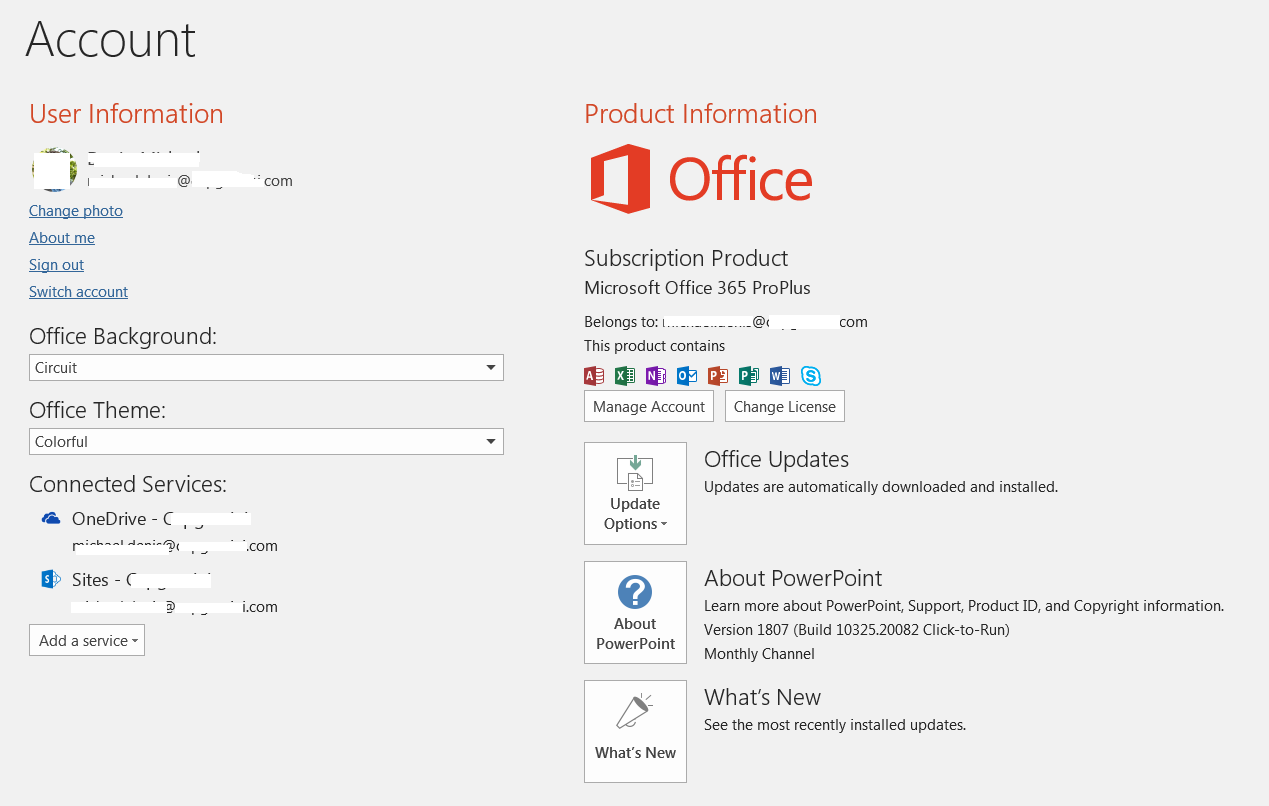Image resolution: width=1269 pixels, height=806 pixels.
Task: Click the Word product icon
Action: tap(780, 376)
